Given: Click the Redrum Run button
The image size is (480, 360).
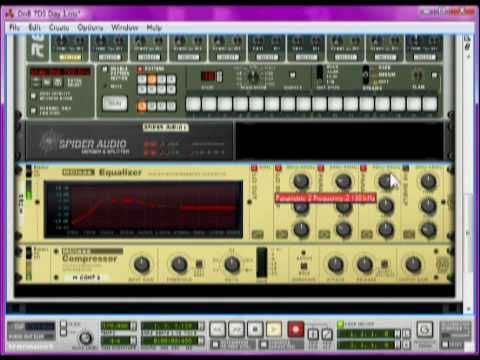Looking at the screenshot, I should pyautogui.click(x=115, y=104).
